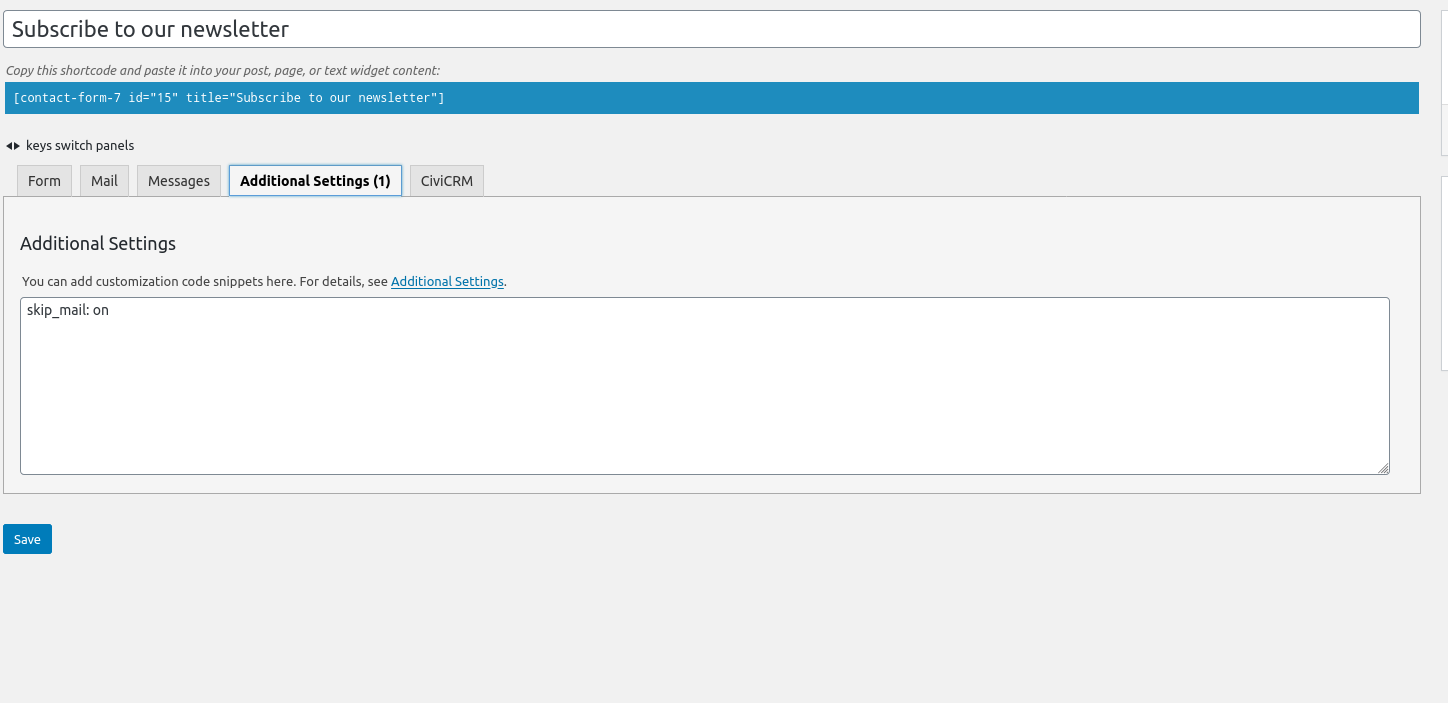Open the Form tab
The height and width of the screenshot is (703, 1448).
(x=44, y=181)
